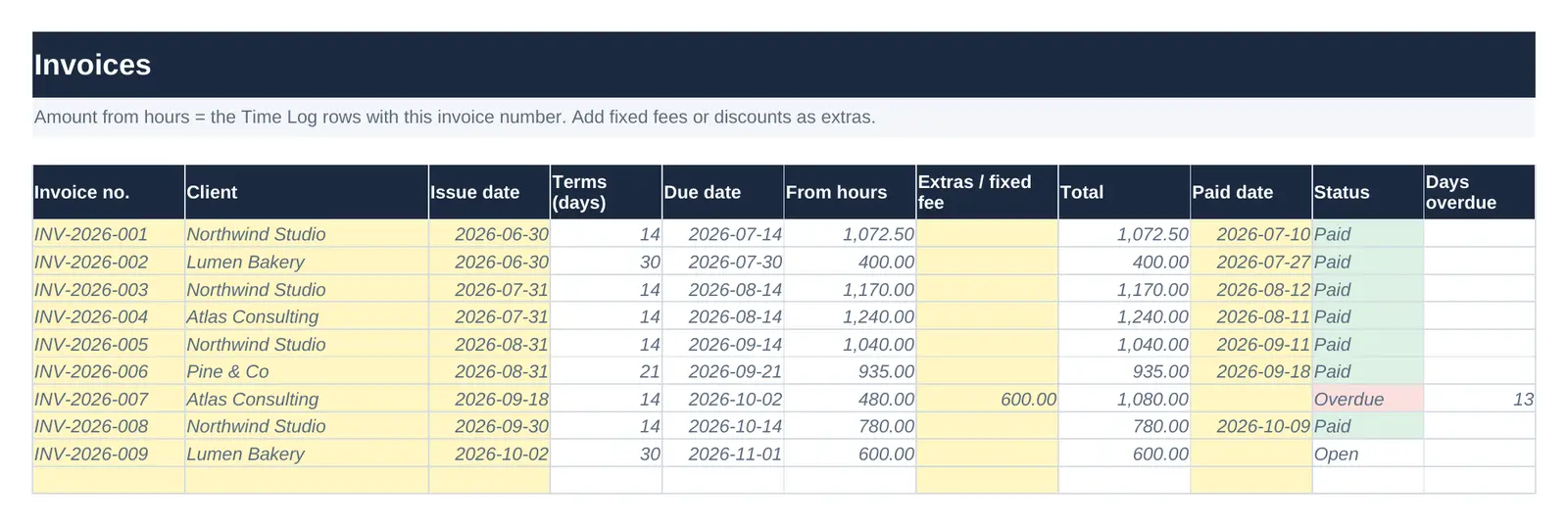This screenshot has width=1568, height=526.
Task: Select the 'Total' column header
Action: pos(1124,192)
